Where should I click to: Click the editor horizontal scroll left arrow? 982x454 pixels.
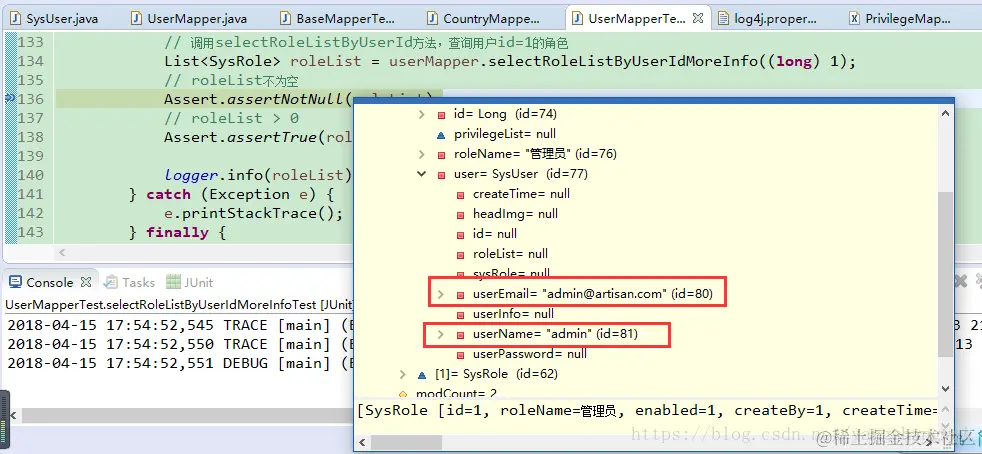pyautogui.click(x=62, y=252)
